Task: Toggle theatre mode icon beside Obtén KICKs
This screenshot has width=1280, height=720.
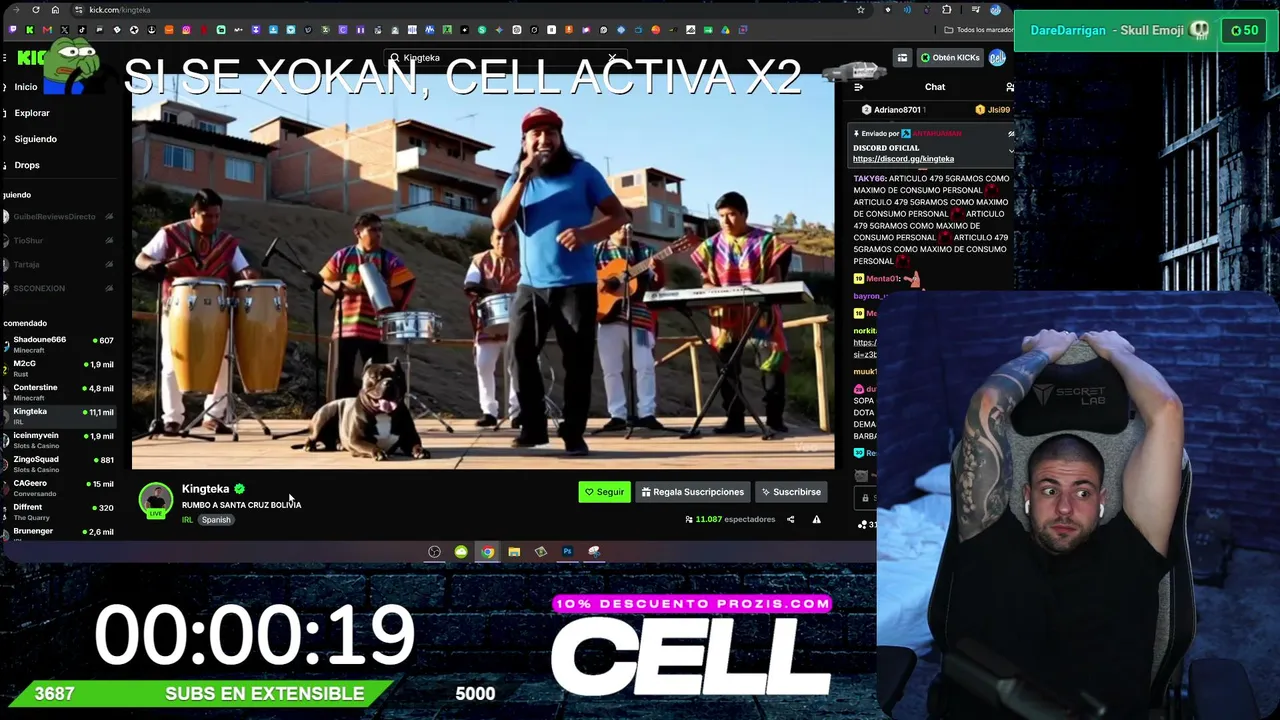Action: (902, 58)
